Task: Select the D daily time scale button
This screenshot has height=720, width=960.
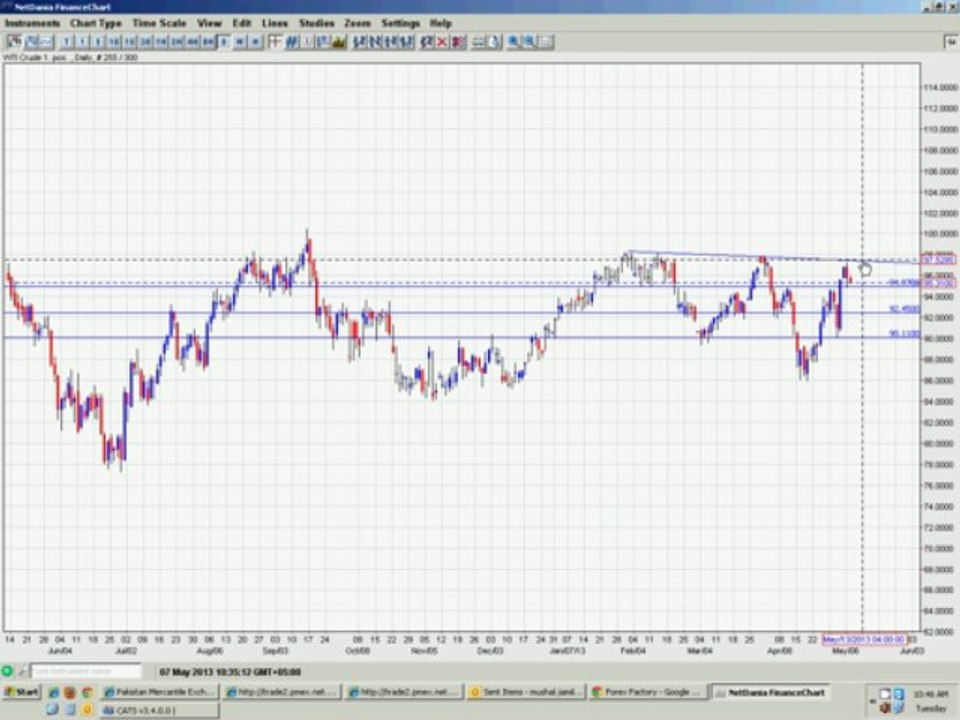Action: [224, 42]
